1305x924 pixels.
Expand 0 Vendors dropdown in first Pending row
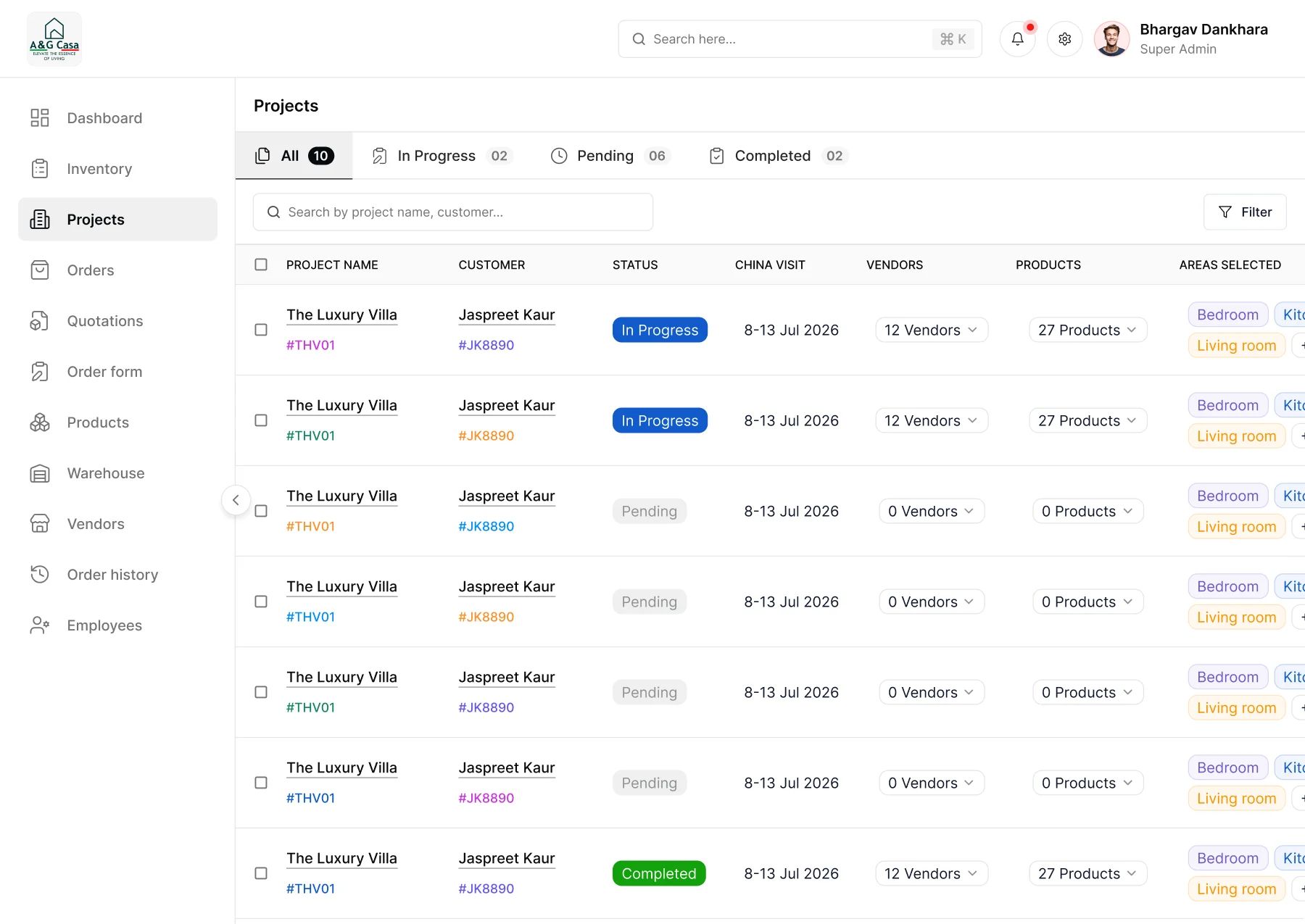tap(932, 511)
